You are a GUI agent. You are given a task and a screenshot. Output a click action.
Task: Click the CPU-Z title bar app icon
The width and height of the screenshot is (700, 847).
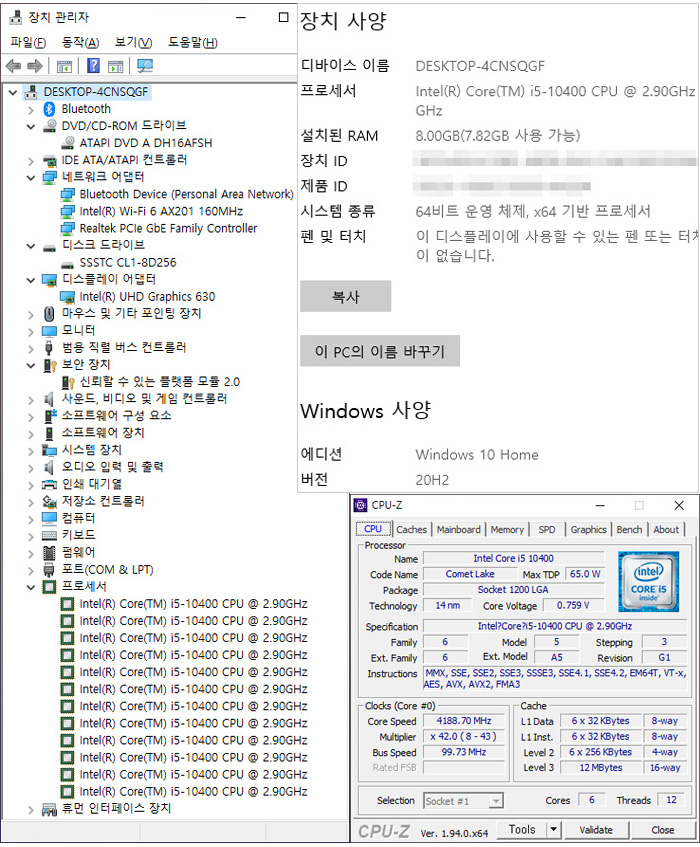360,506
